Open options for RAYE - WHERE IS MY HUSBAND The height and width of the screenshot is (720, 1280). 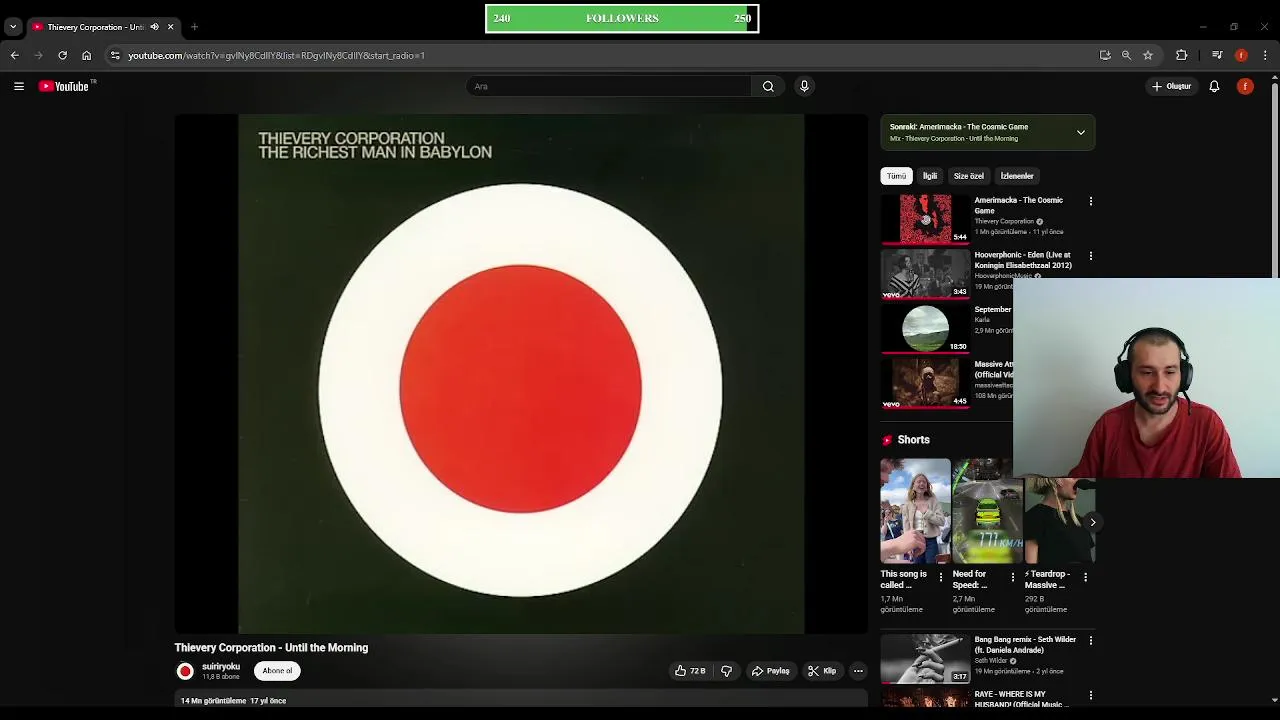[1091, 695]
